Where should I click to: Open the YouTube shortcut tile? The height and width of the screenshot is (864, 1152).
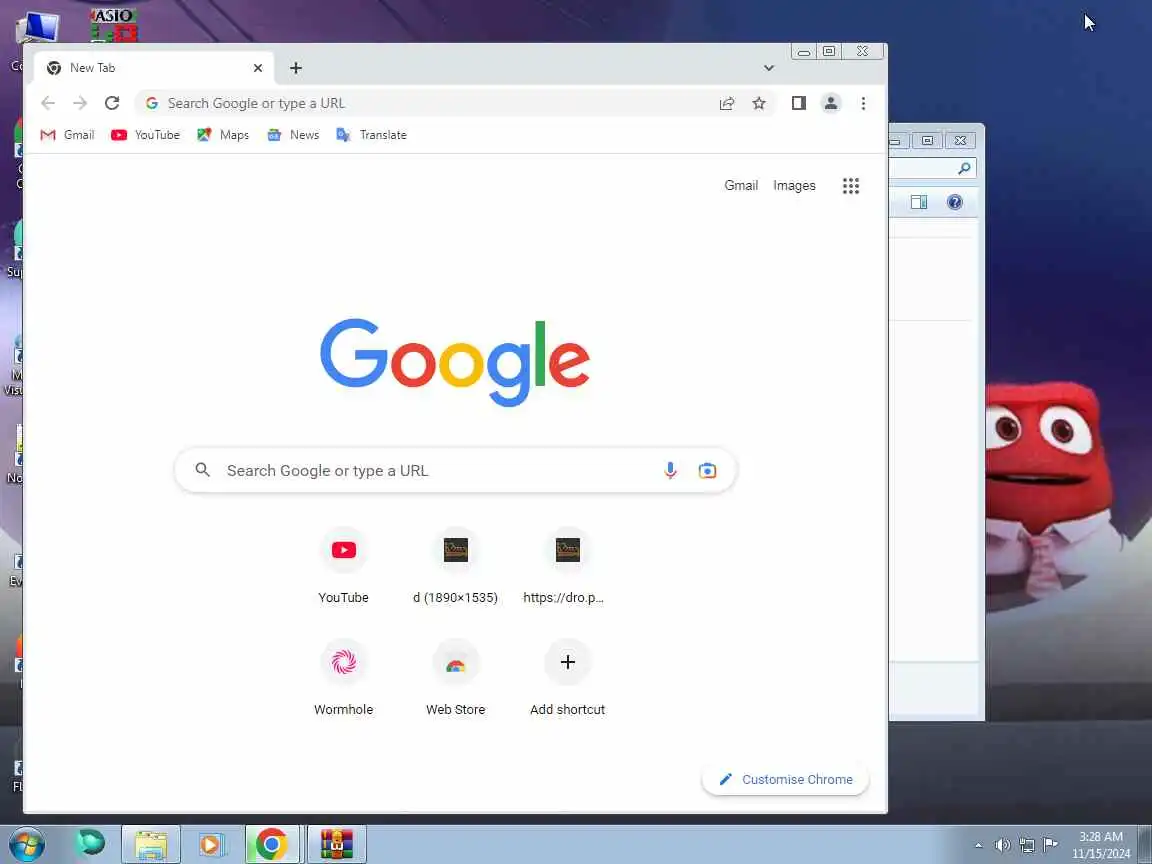coord(343,566)
